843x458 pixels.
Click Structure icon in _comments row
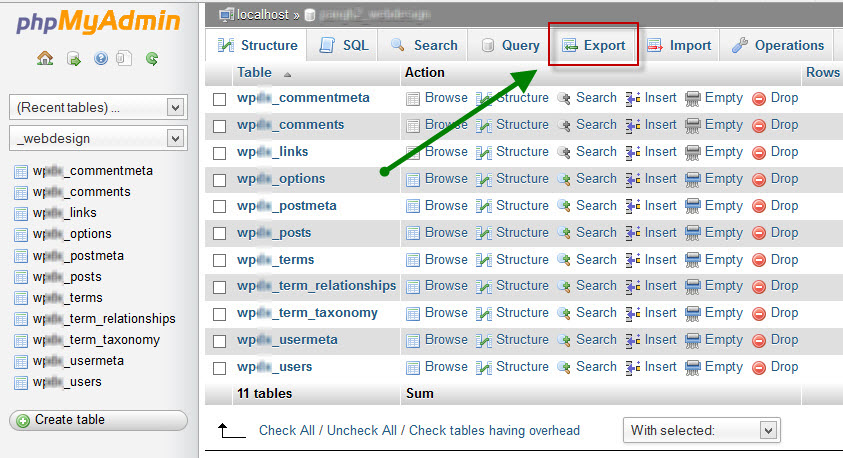tap(484, 126)
